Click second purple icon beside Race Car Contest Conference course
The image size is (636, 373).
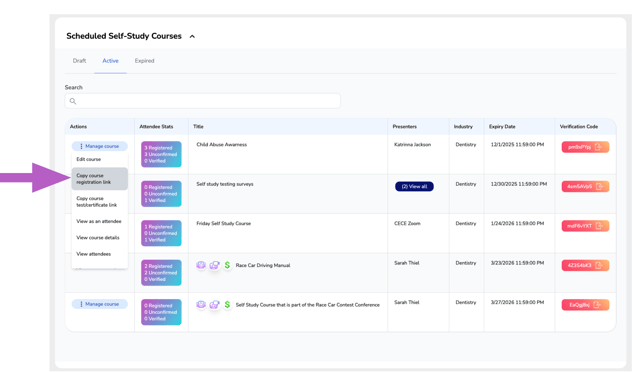point(214,305)
